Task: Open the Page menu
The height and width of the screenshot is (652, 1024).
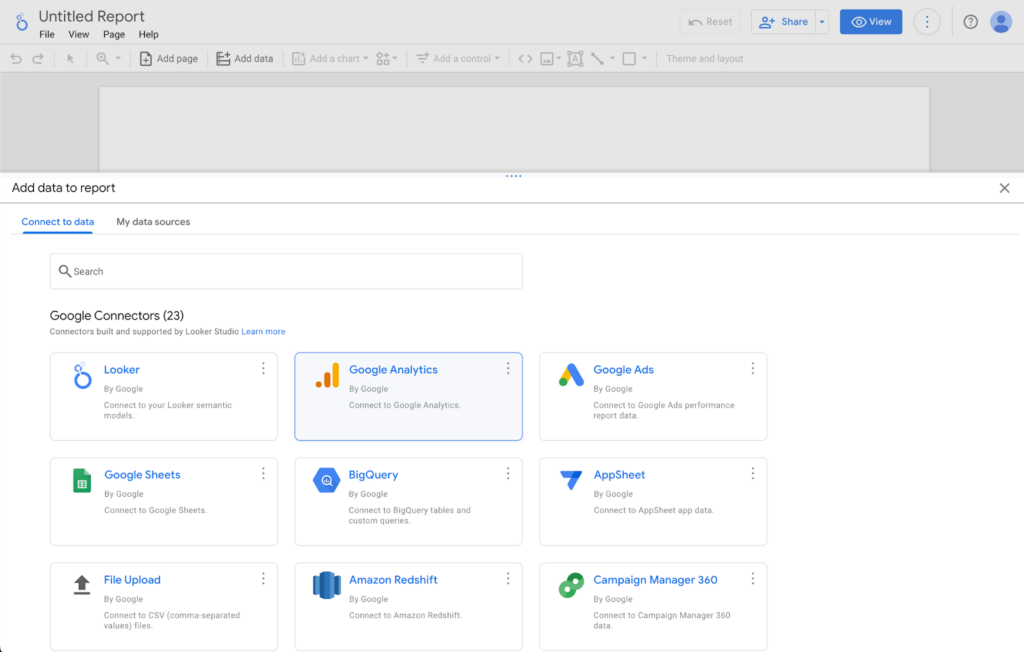Action: pos(114,35)
